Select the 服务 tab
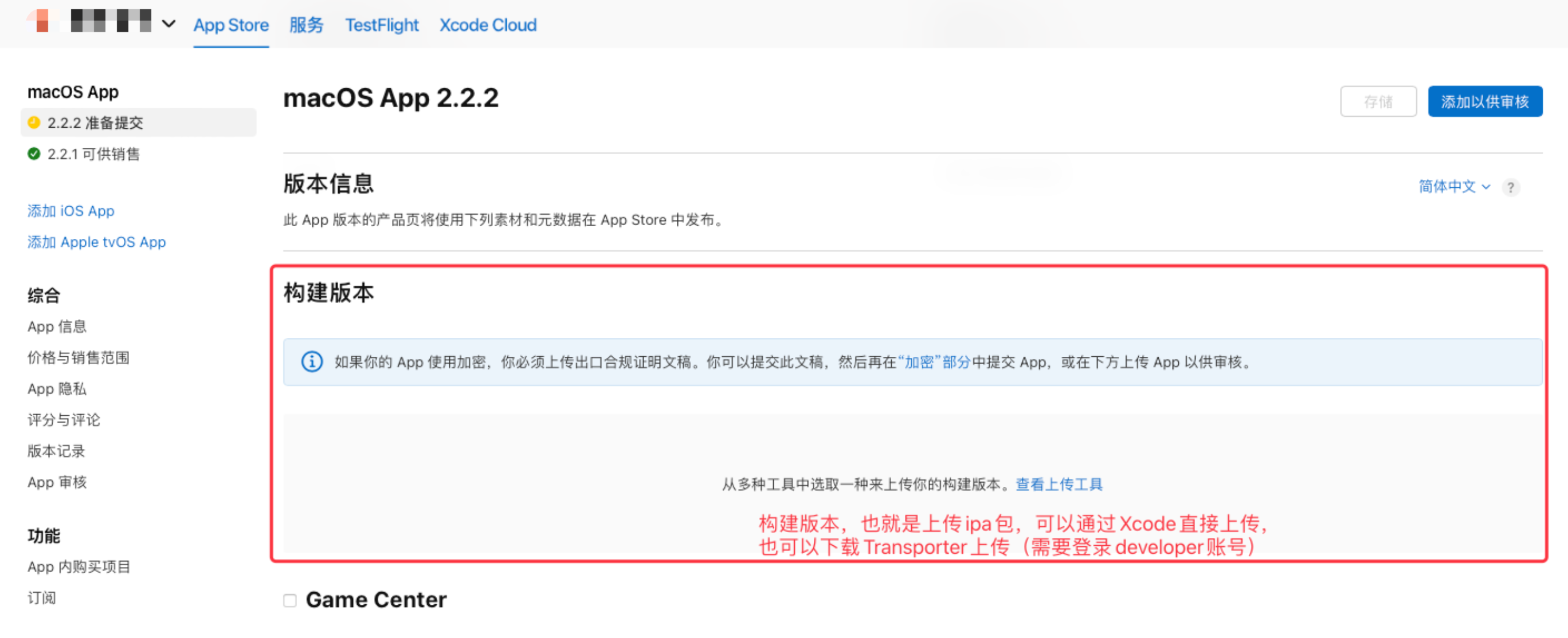The height and width of the screenshot is (638, 1568). pyautogui.click(x=306, y=25)
